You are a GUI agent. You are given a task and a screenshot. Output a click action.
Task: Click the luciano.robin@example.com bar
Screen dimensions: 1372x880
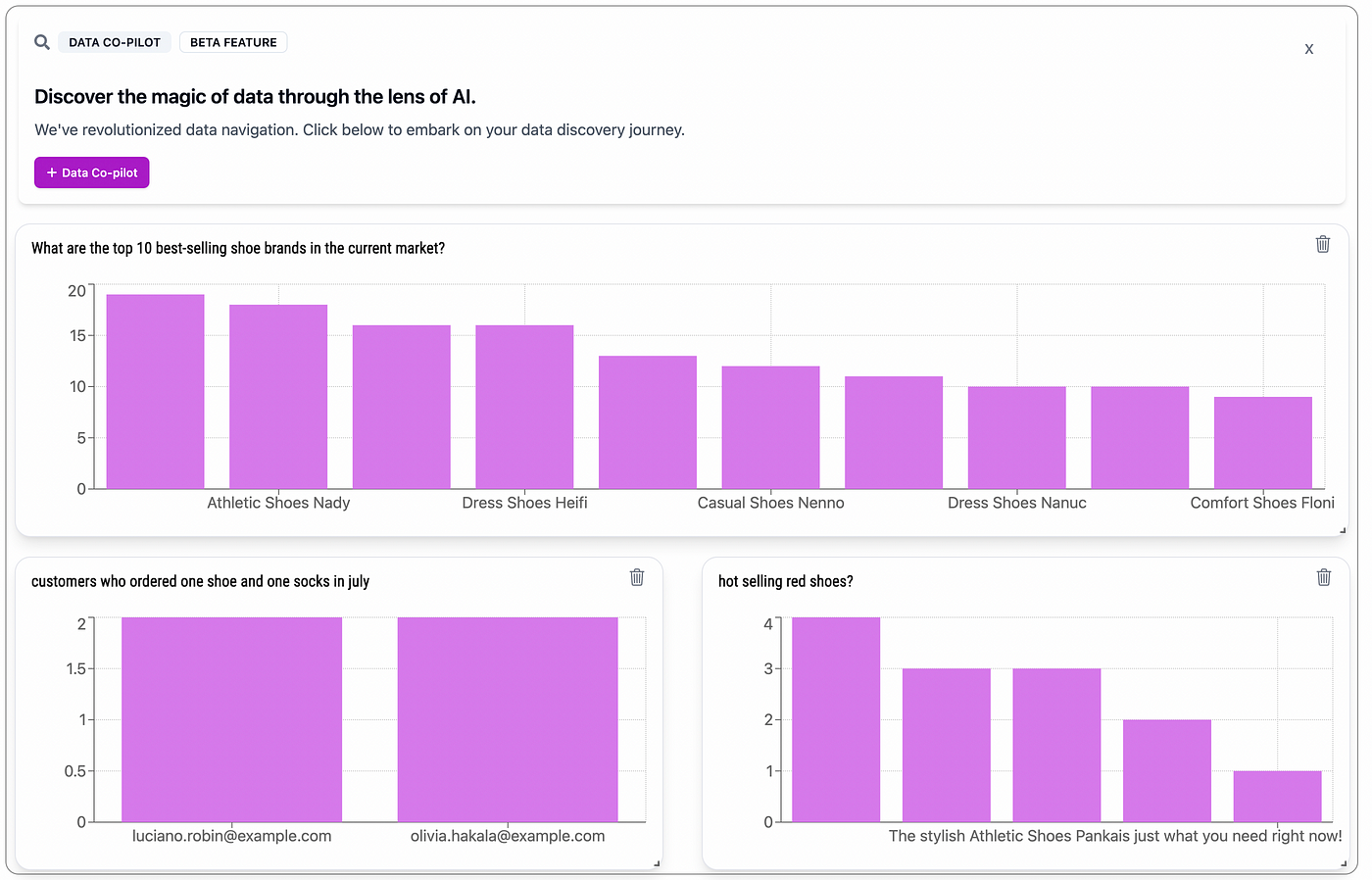click(231, 719)
